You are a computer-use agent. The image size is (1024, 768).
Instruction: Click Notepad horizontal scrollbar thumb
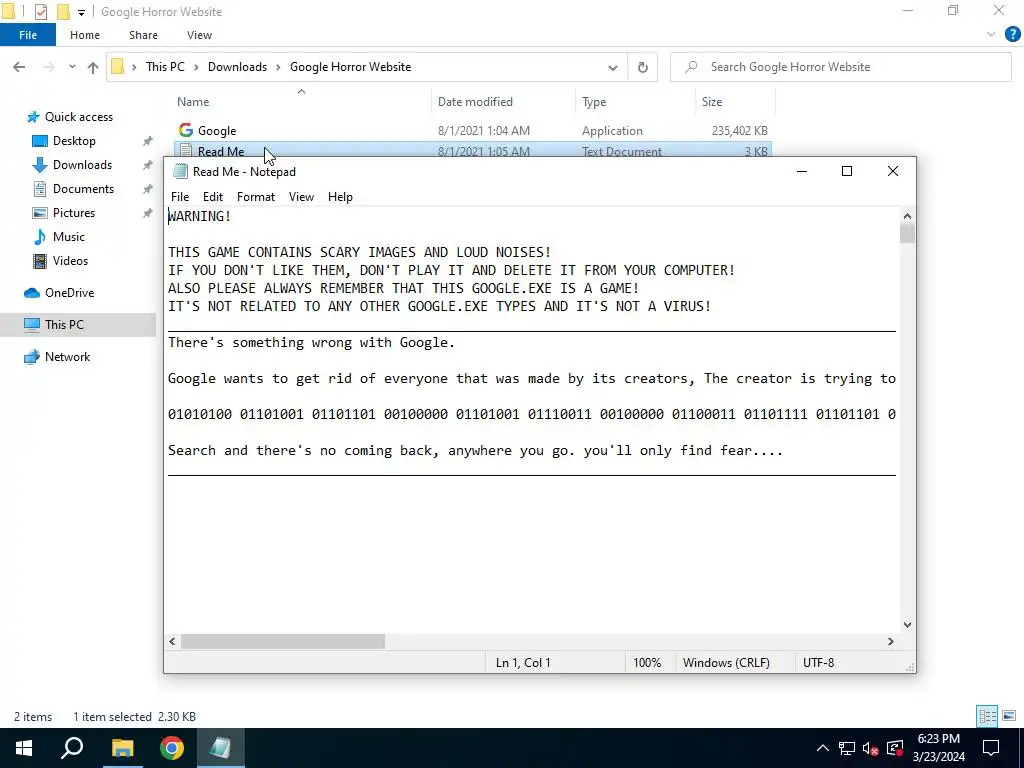pos(283,641)
